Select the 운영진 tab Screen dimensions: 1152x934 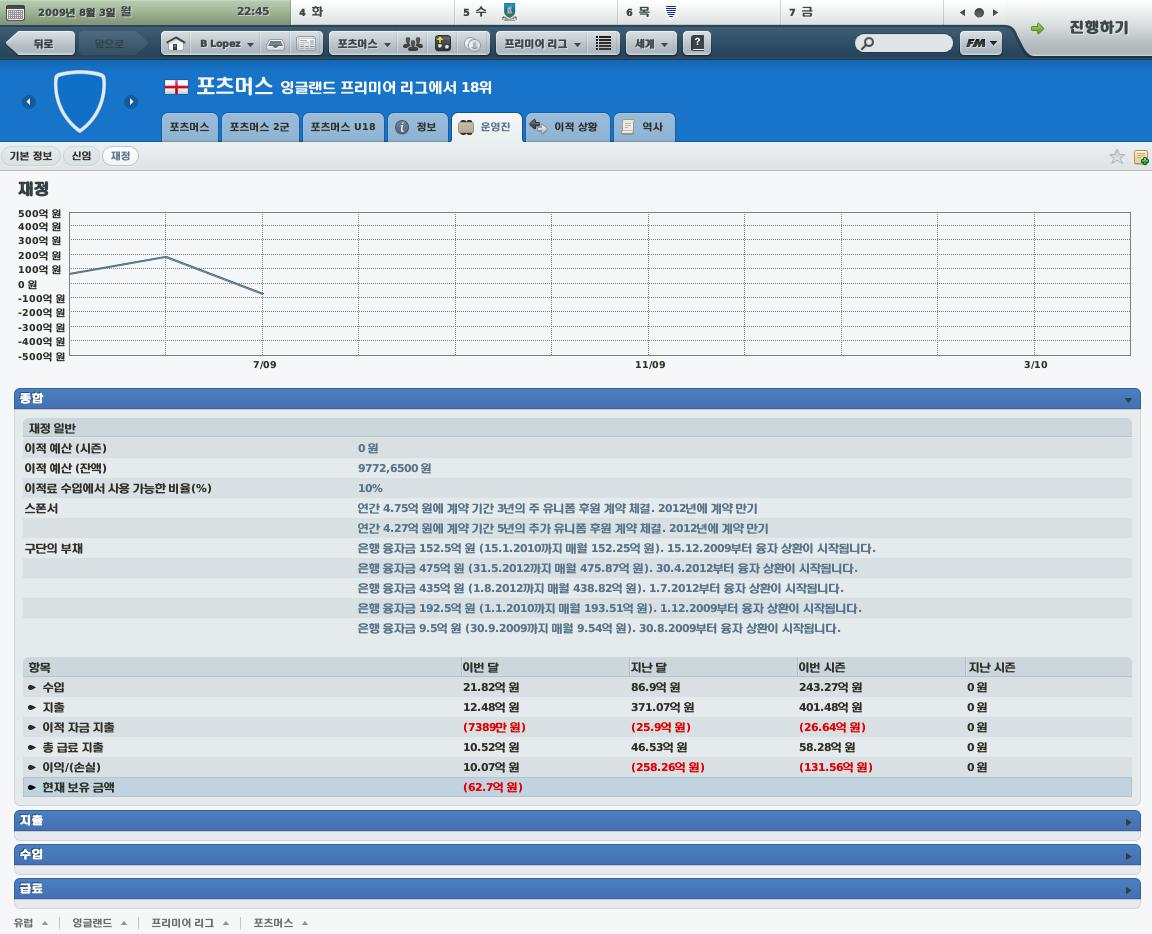pyautogui.click(x=486, y=127)
